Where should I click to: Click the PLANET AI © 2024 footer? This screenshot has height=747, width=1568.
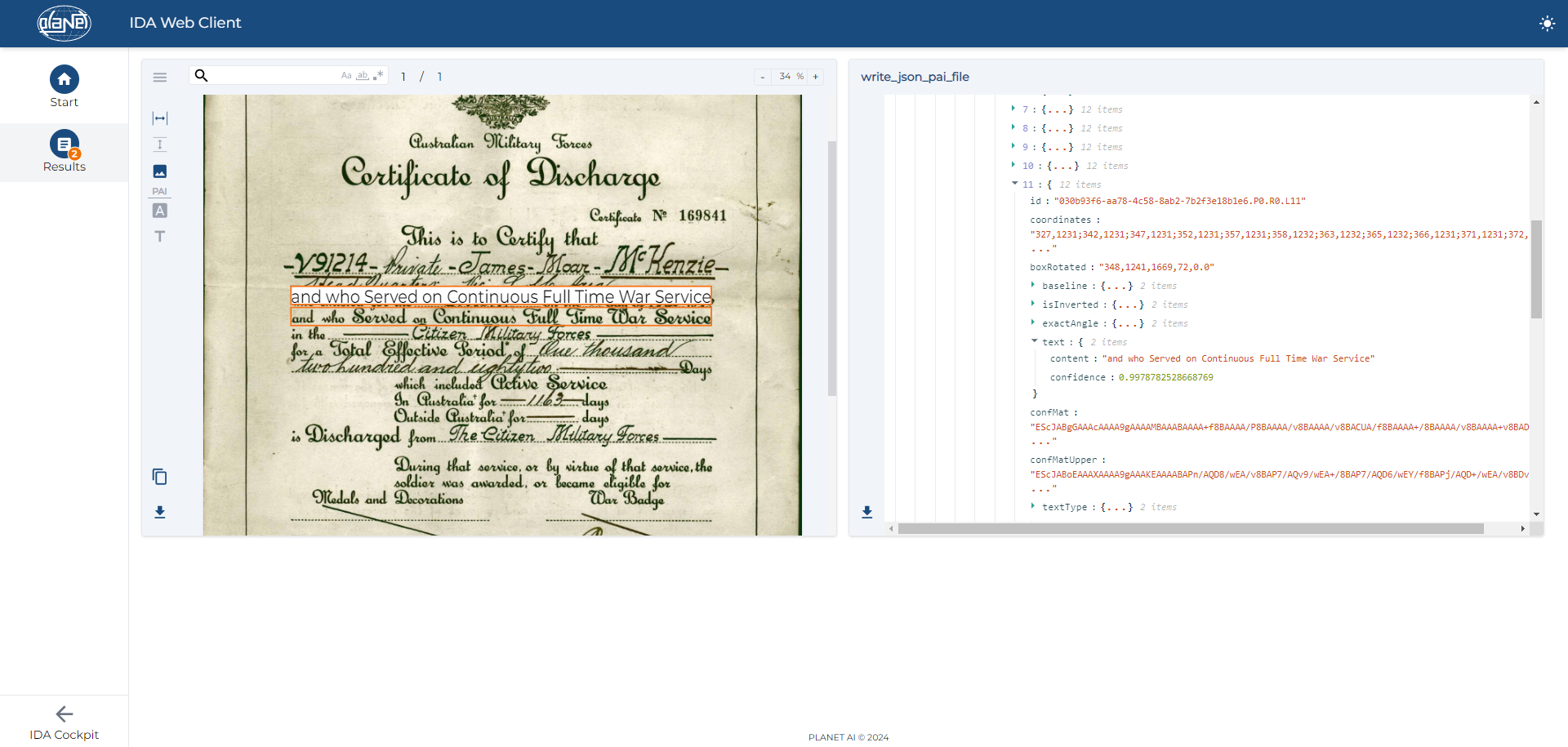849,737
